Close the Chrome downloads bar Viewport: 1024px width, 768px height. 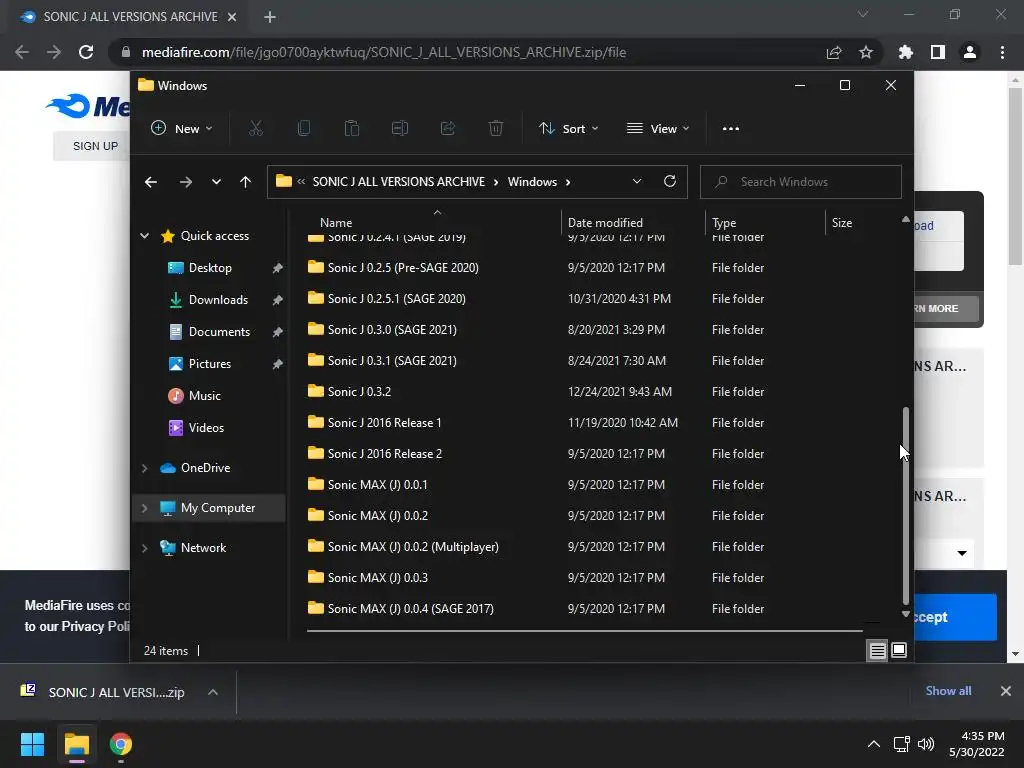click(x=1006, y=691)
